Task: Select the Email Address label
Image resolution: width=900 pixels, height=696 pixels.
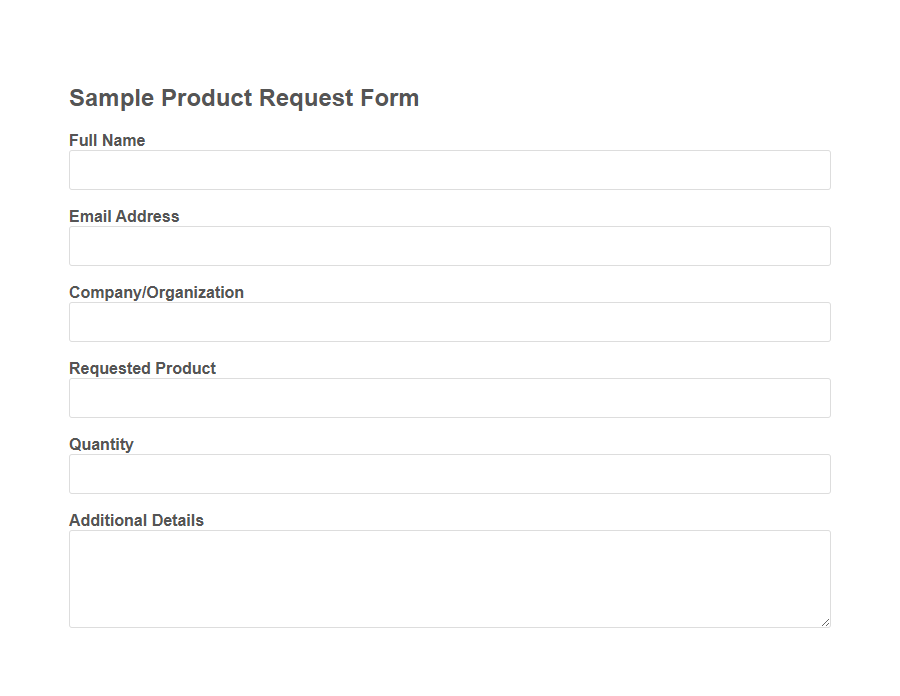Action: tap(124, 216)
